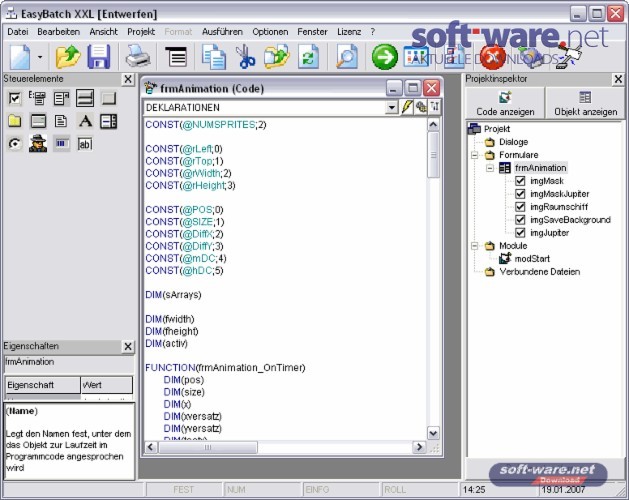Screen dimensions: 629x500
Task: Open the DEKLARATIONEN dropdown arrow
Action: (392, 107)
